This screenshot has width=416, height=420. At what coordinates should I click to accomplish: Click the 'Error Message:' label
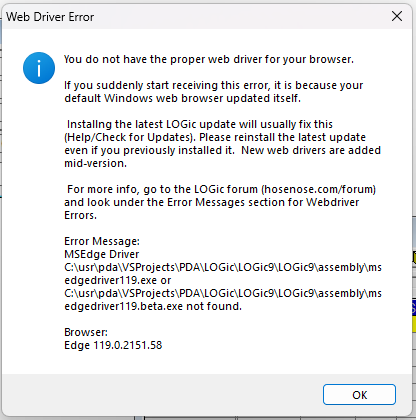coord(102,241)
